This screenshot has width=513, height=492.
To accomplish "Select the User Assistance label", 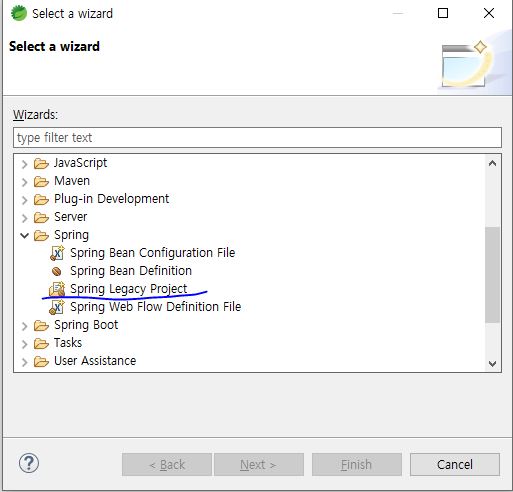I will 95,361.
